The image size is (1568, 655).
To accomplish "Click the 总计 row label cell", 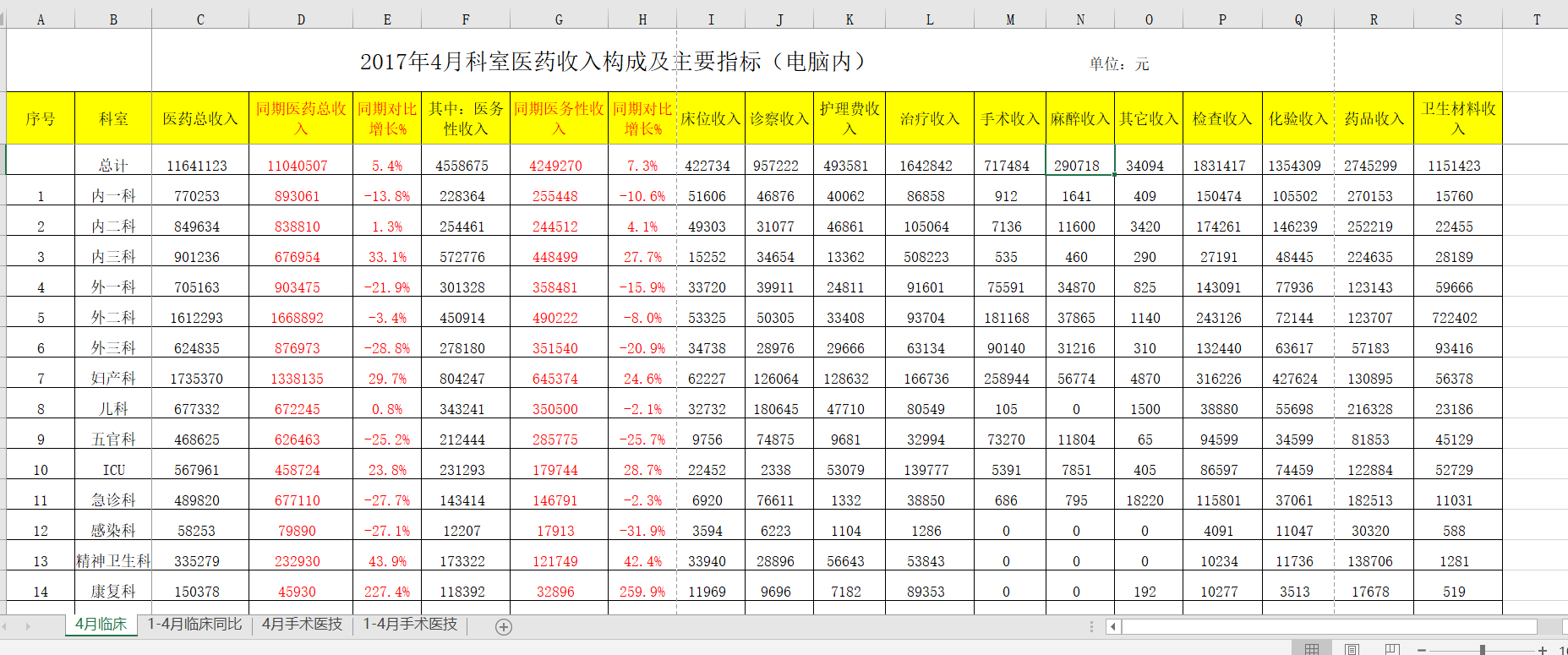I will coord(113,160).
